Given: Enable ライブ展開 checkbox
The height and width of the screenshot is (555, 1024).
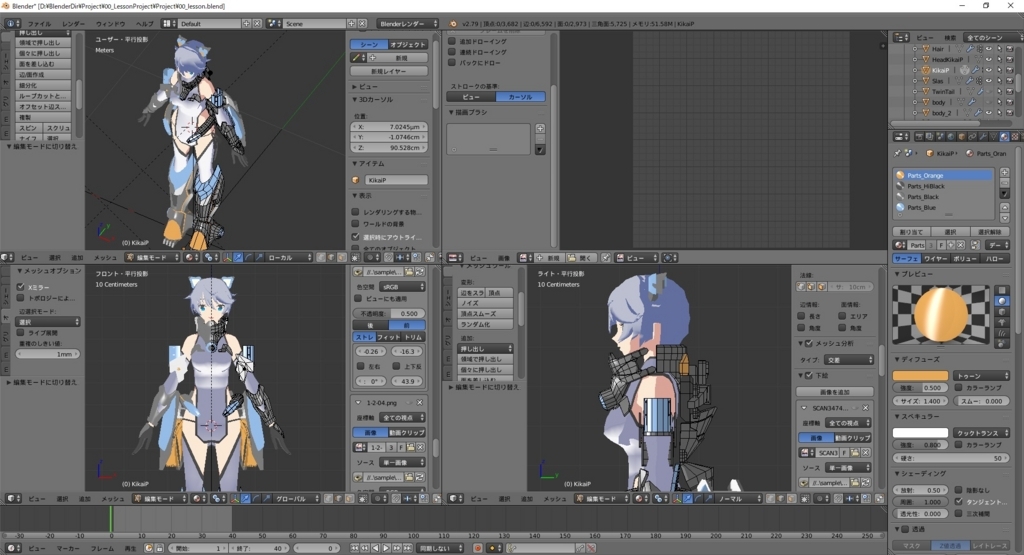Looking at the screenshot, I should tap(20, 332).
